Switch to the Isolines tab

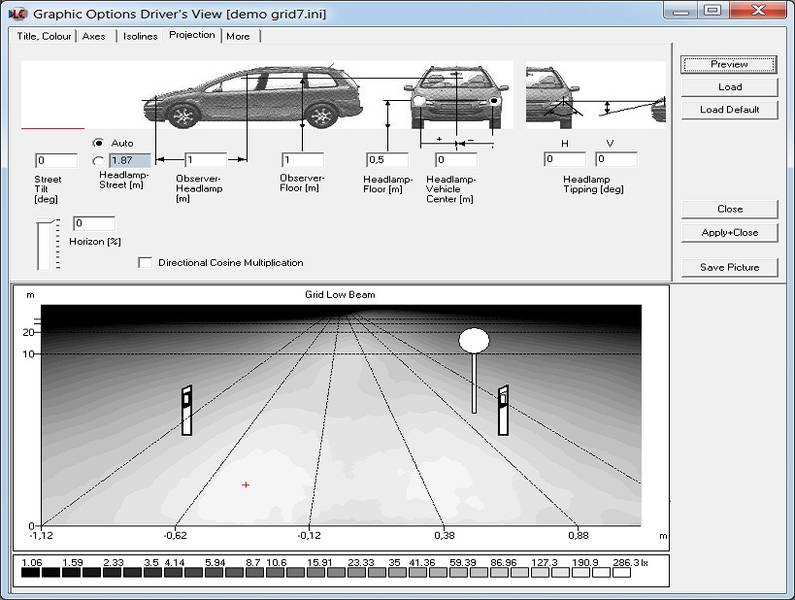tap(140, 36)
